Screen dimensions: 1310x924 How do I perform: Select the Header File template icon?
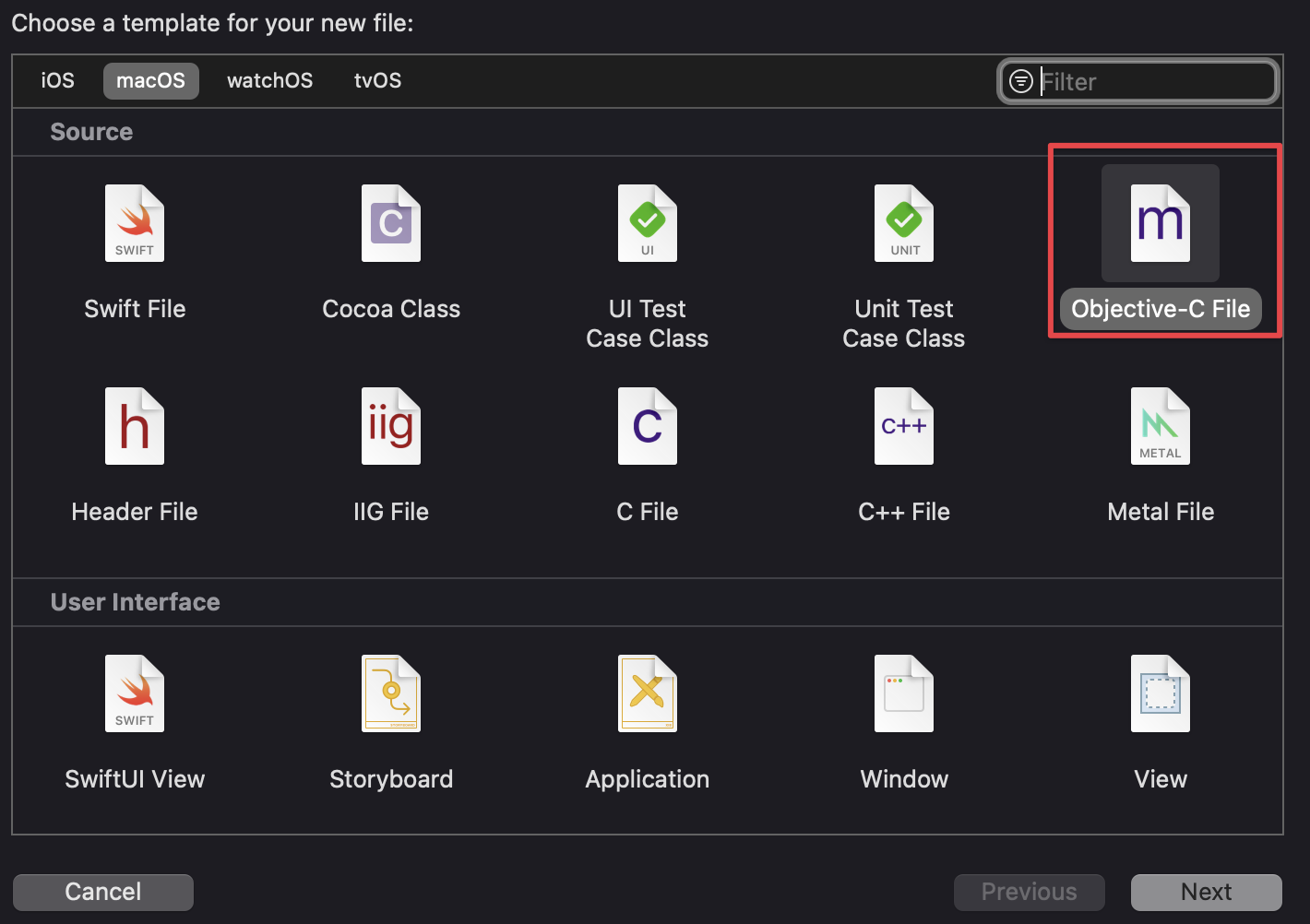(135, 426)
